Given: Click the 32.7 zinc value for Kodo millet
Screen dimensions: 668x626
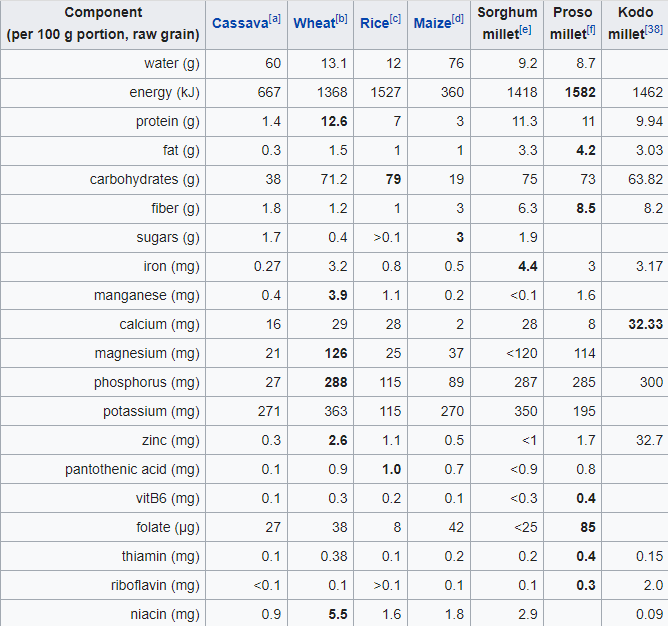Looking at the screenshot, I should pyautogui.click(x=649, y=440).
